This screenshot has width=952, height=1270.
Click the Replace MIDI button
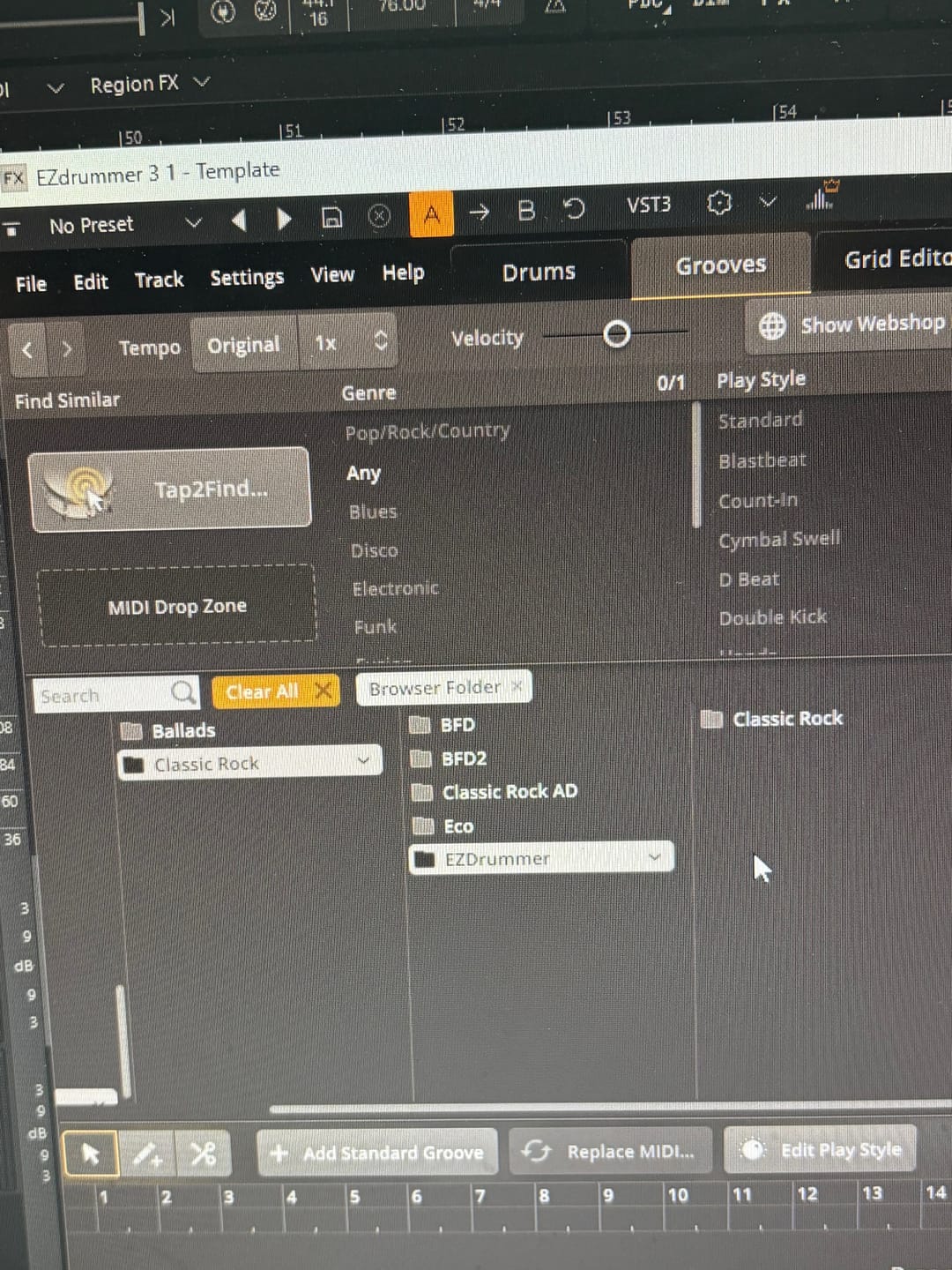pyautogui.click(x=610, y=1151)
